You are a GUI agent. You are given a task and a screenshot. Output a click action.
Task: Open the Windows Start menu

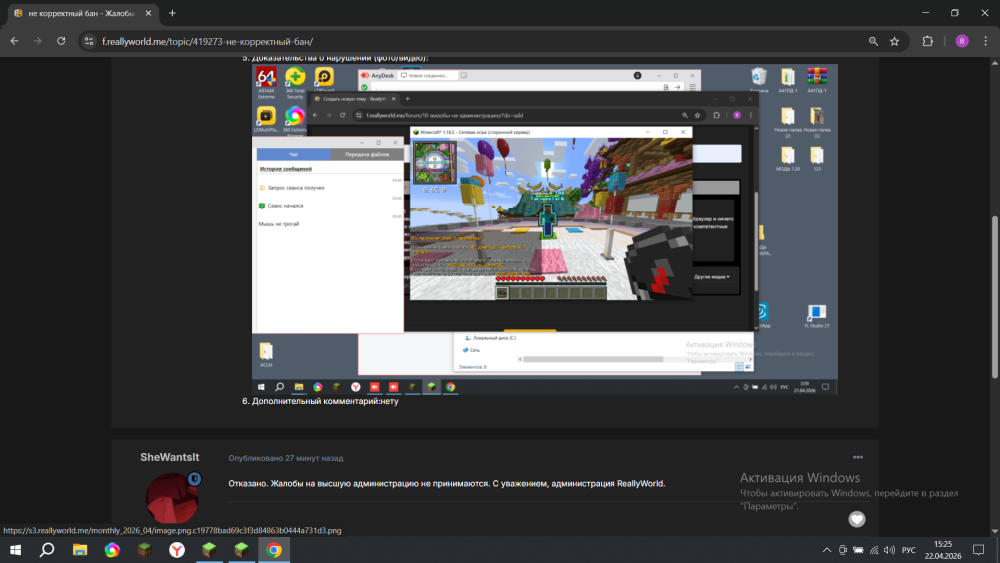pos(15,550)
